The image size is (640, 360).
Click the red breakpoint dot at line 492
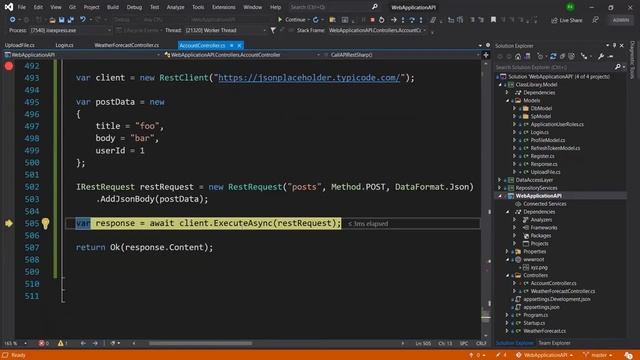click(x=9, y=66)
